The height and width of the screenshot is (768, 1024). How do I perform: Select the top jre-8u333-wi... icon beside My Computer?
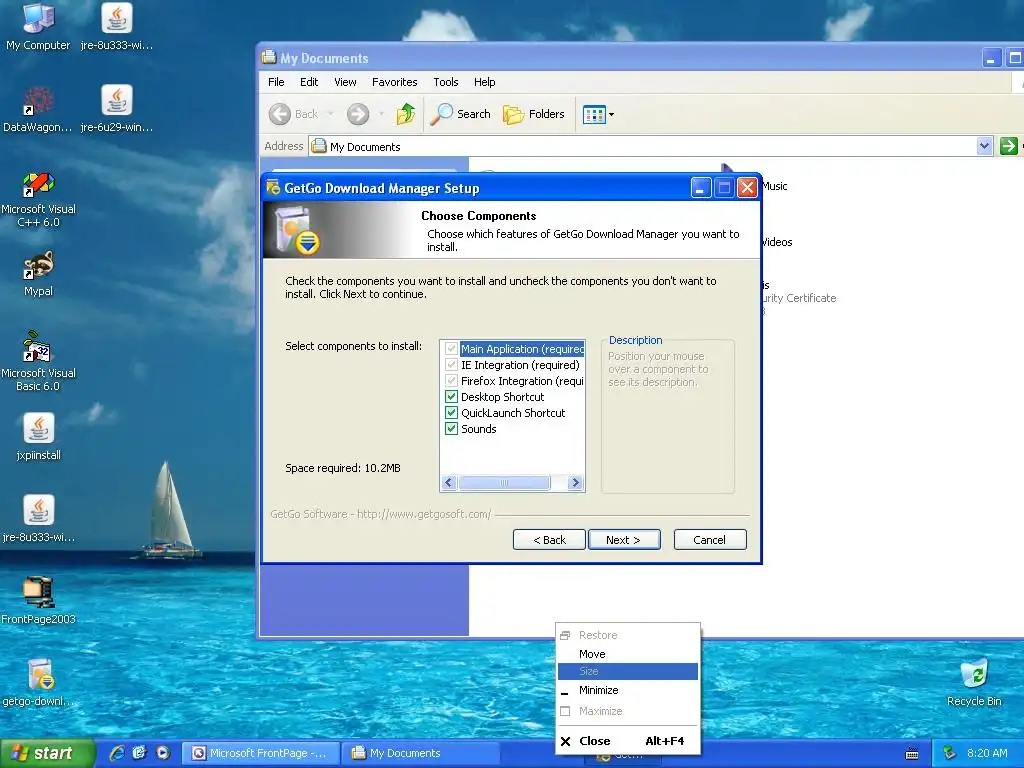(x=117, y=26)
